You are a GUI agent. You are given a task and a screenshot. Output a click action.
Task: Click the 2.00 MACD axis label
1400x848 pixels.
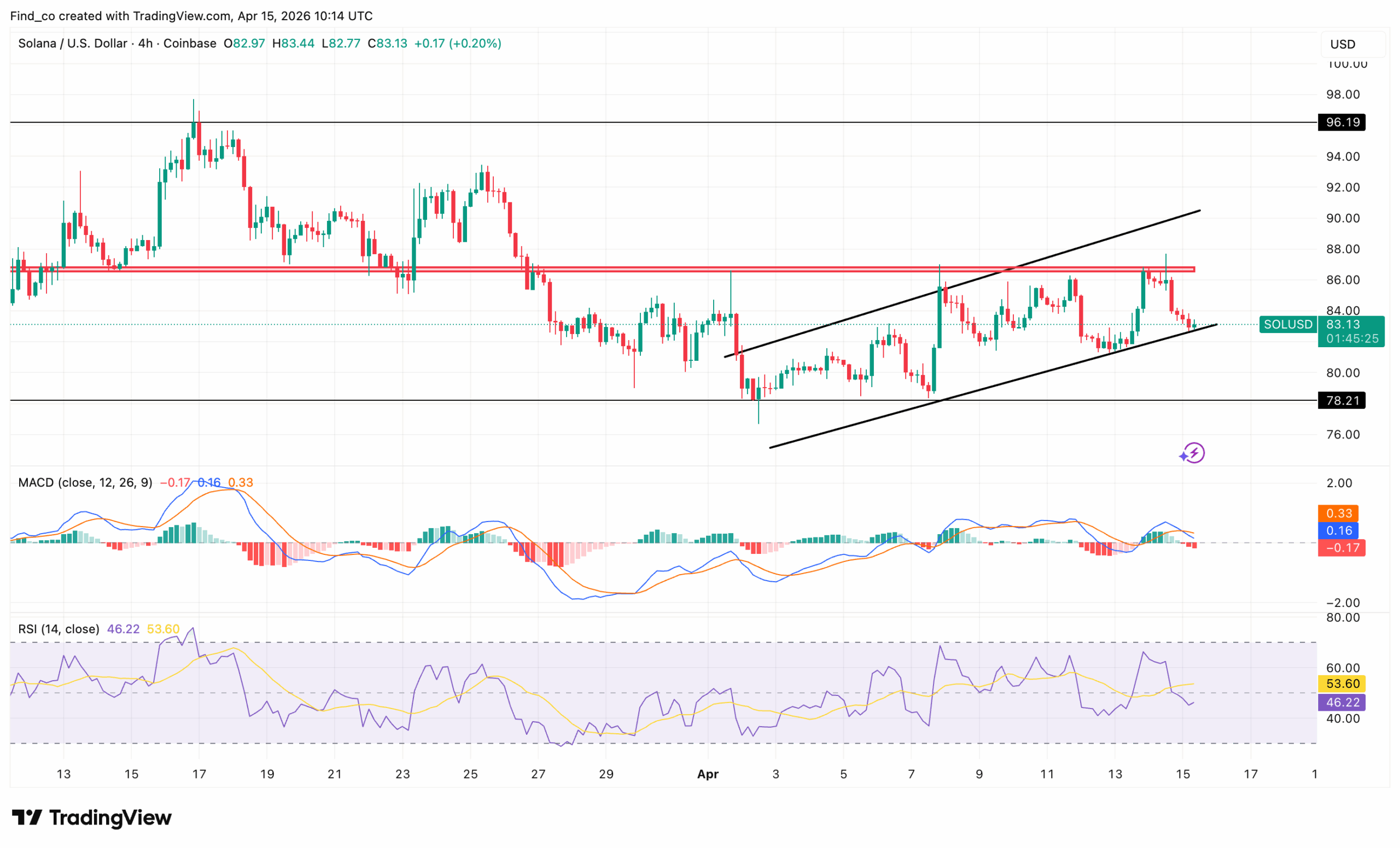coord(1339,483)
